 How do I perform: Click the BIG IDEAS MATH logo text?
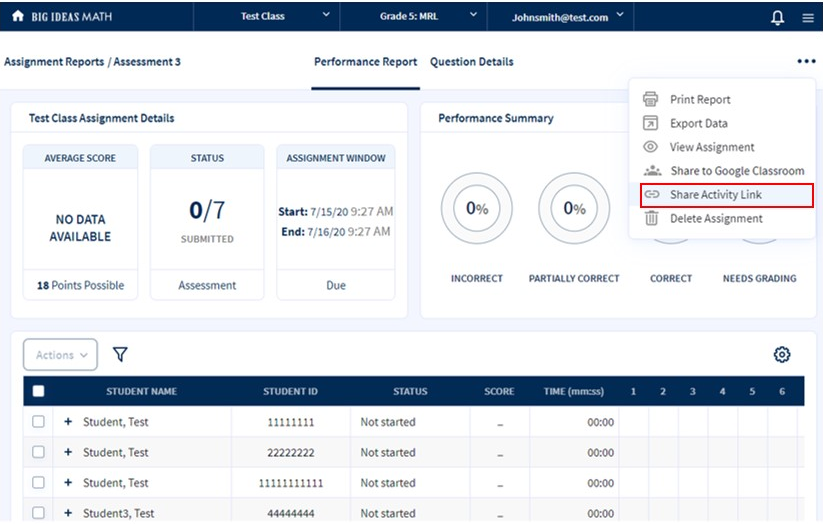[71, 17]
